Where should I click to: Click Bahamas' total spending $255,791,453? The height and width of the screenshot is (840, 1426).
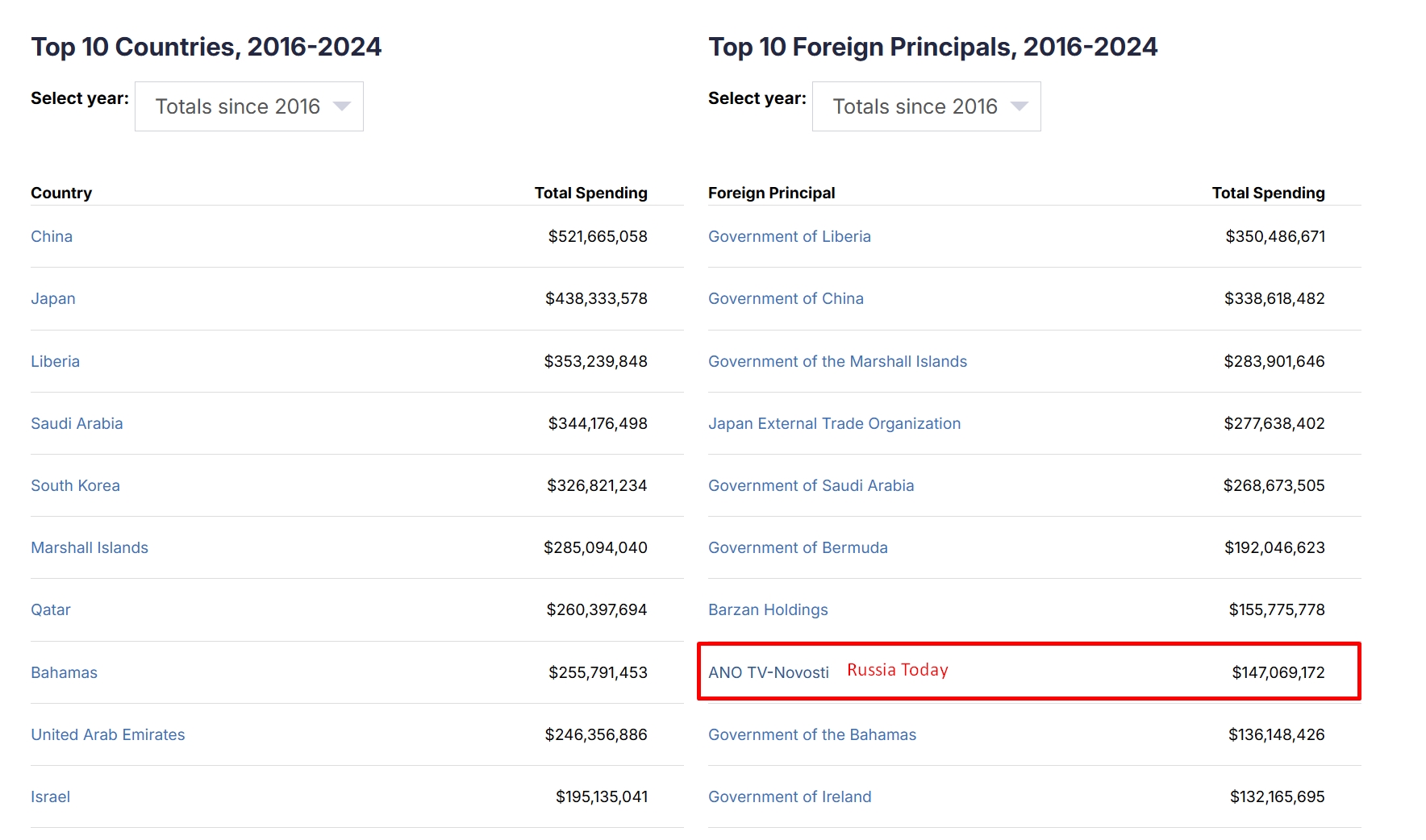pos(598,672)
